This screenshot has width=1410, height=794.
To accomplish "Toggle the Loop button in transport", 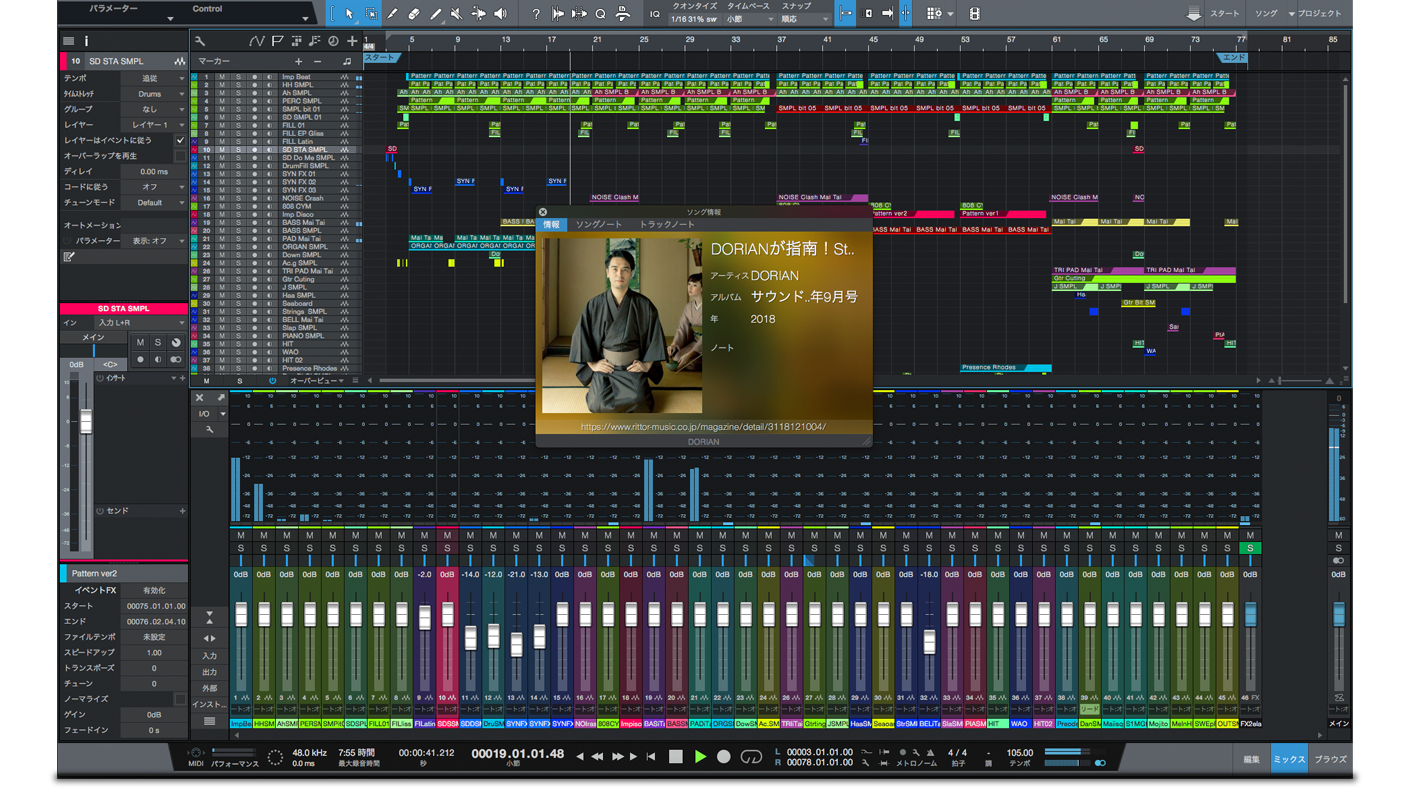I will pyautogui.click(x=751, y=757).
